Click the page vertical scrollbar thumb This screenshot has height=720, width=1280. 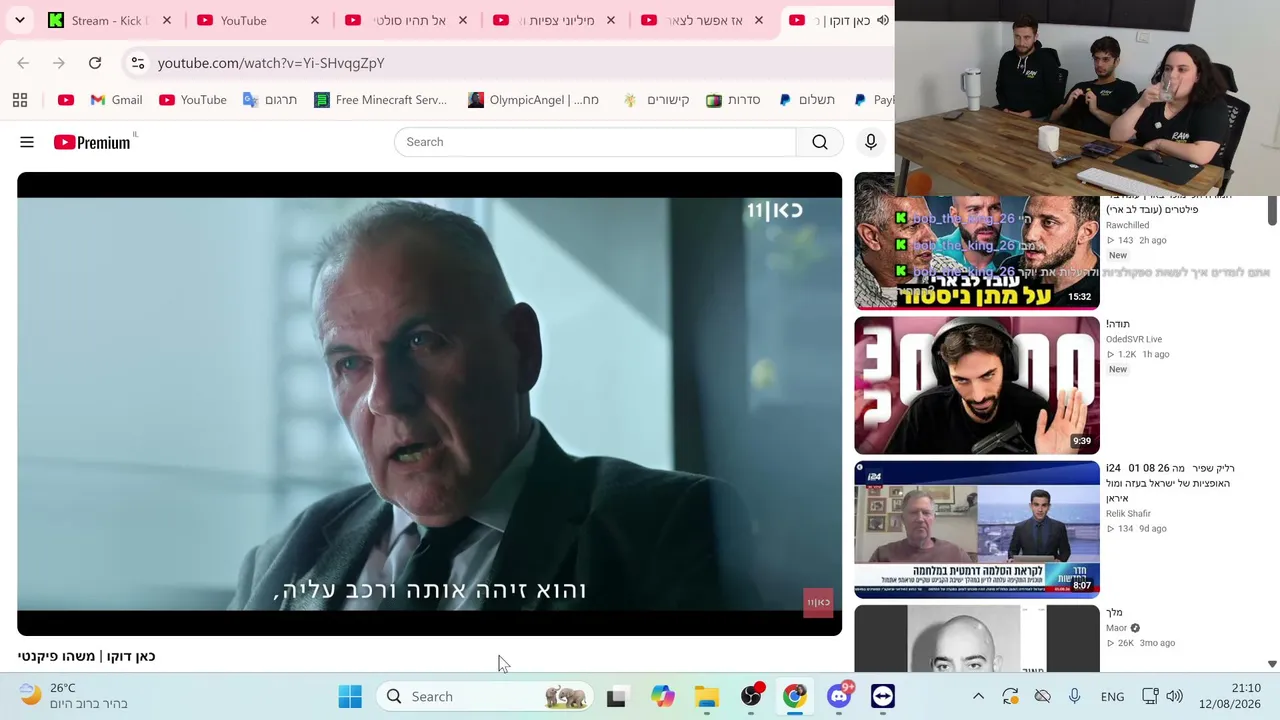point(1272,210)
